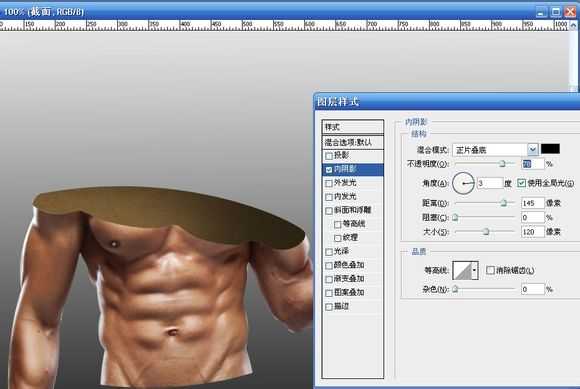Screen dimensions: 580x389
Task: Tick the 等高线 contour sub-option checkbox
Action: pyautogui.click(x=337, y=224)
